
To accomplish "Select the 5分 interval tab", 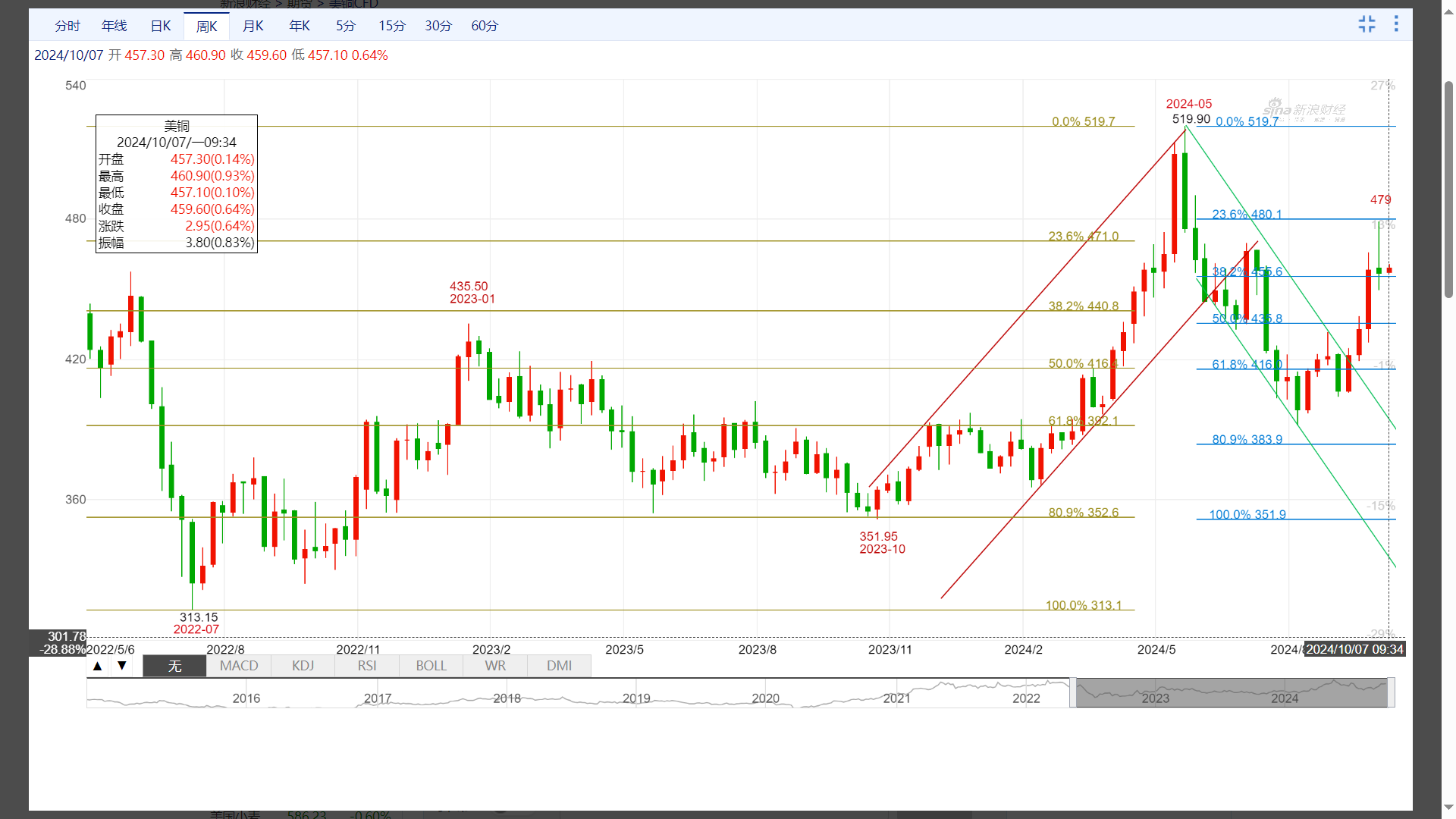I will [346, 26].
